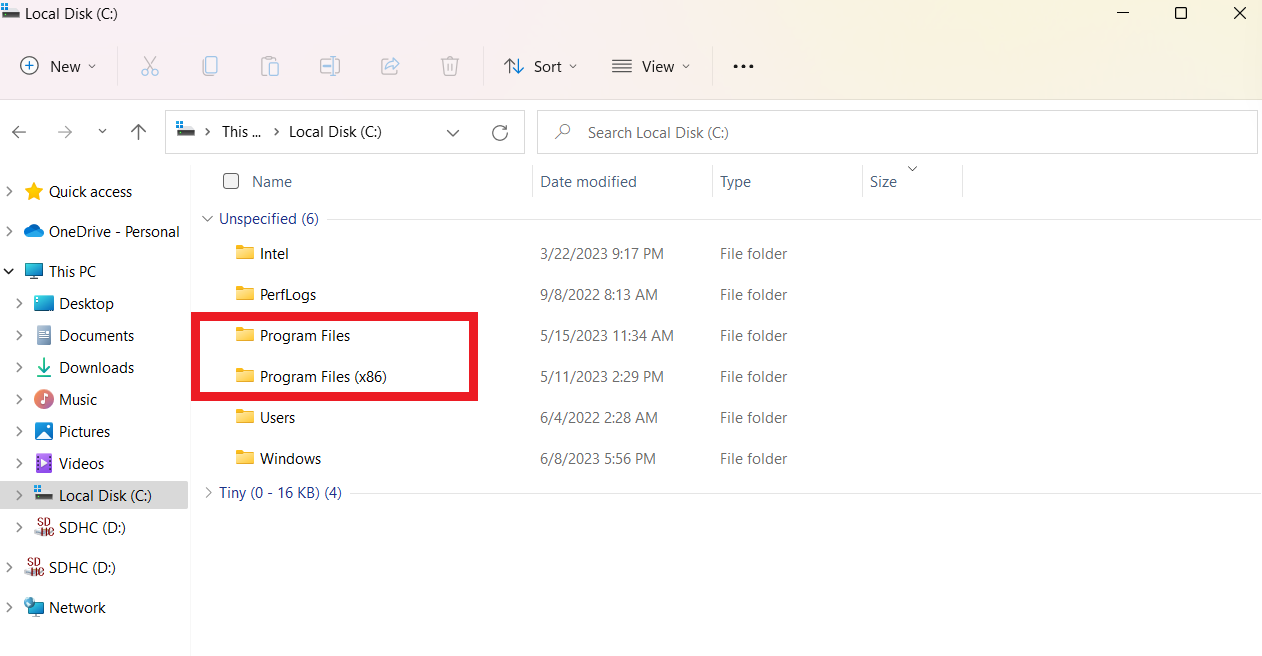Click the Copy icon in toolbar
The width and height of the screenshot is (1262, 656).
[x=210, y=66]
